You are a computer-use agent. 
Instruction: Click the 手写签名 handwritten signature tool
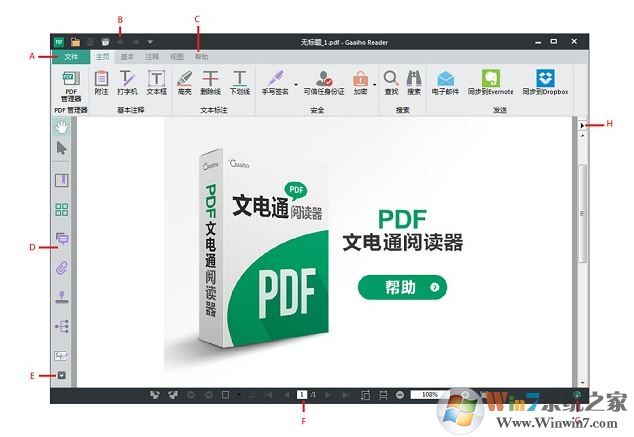click(x=275, y=83)
